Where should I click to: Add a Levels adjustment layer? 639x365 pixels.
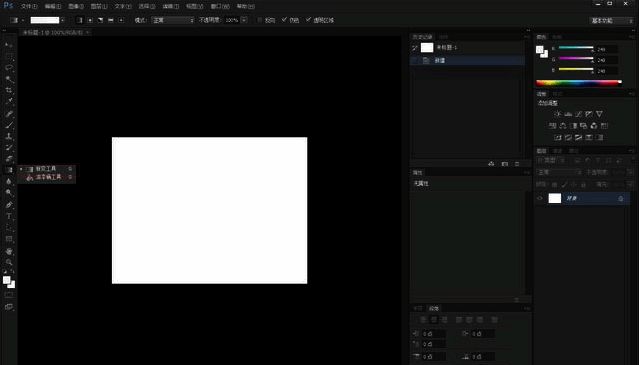(x=568, y=114)
